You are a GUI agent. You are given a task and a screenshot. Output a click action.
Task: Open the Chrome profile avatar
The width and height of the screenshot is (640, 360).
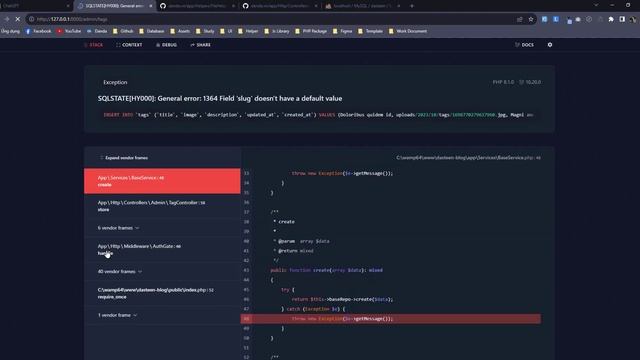tap(633, 19)
